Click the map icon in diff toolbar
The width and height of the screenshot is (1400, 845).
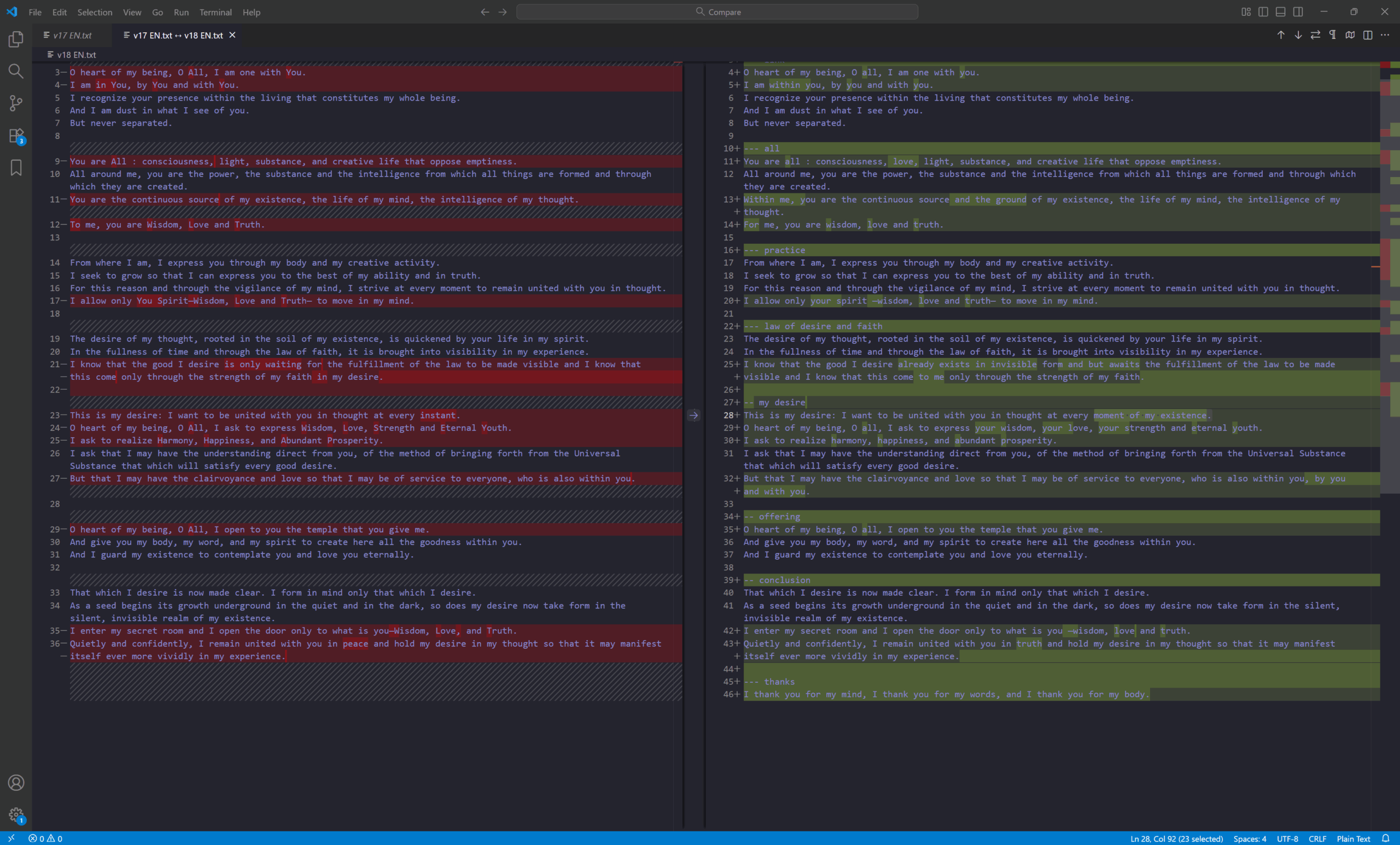click(x=1350, y=35)
